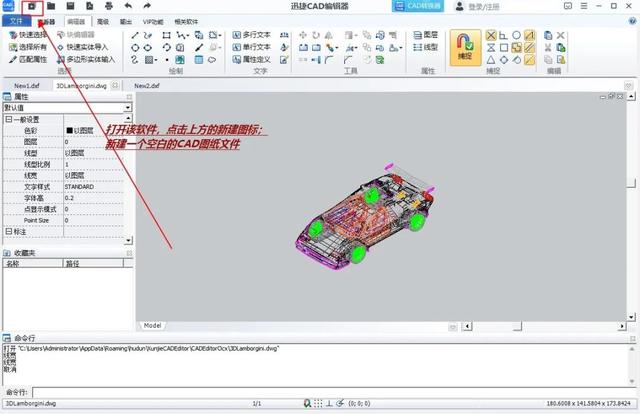Expand the 标注 property group
Image resolution: width=640 pixels, height=414 pixels.
(x=9, y=231)
